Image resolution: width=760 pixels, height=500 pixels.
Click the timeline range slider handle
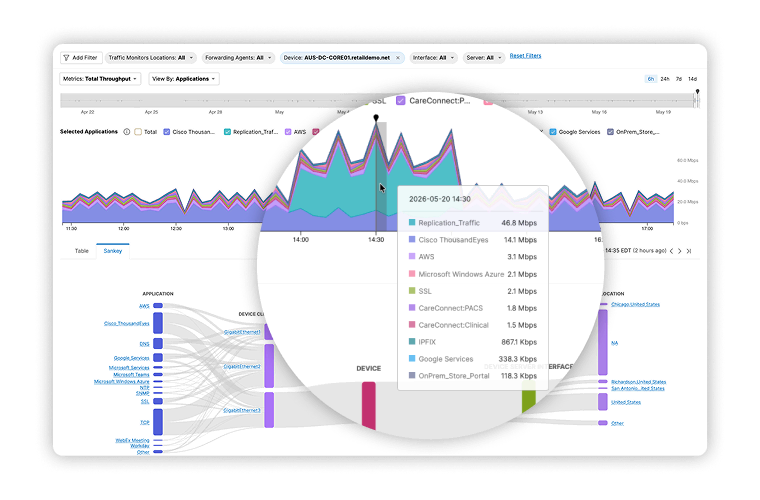(697, 98)
